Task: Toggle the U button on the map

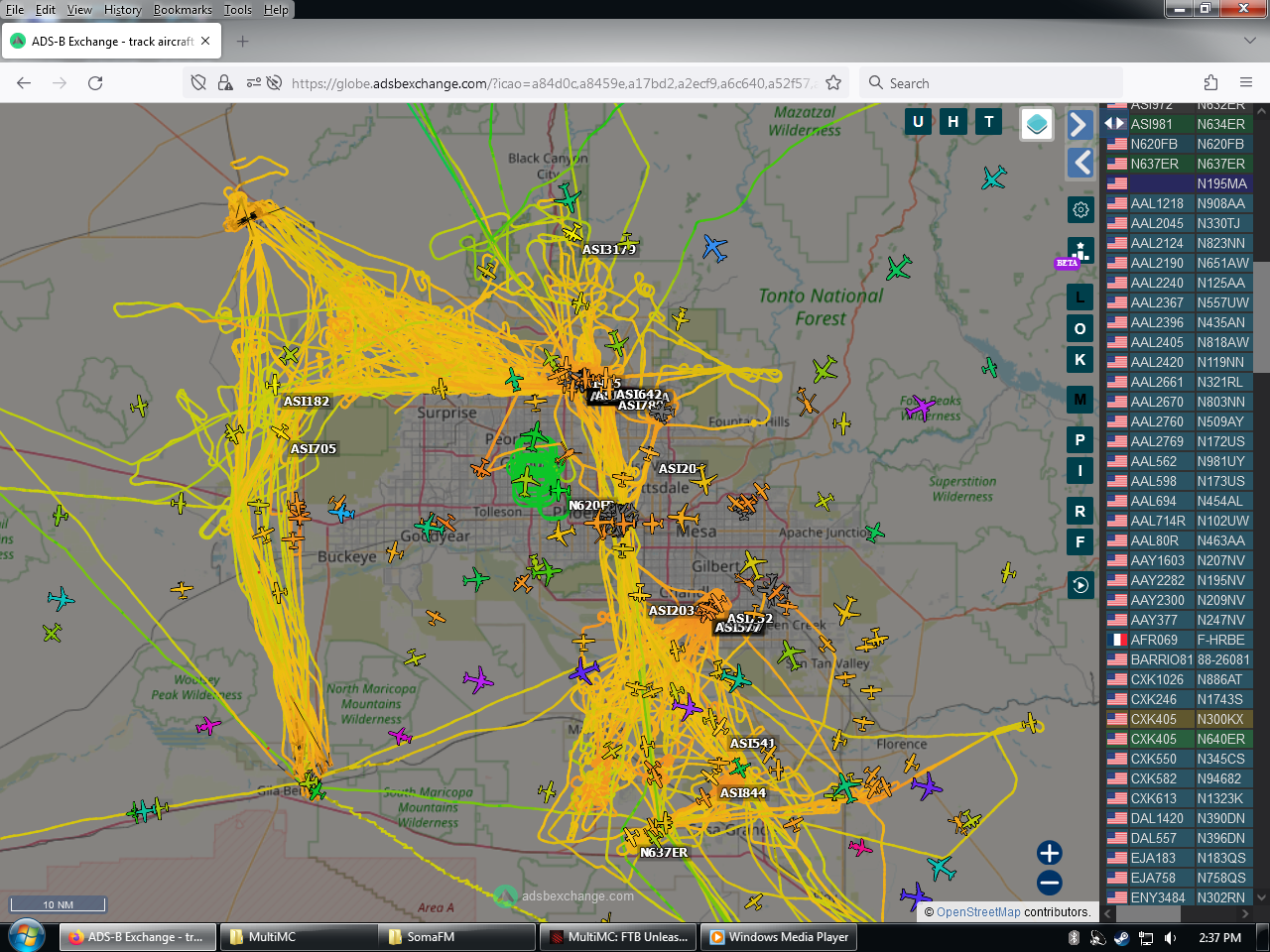Action: 918,122
